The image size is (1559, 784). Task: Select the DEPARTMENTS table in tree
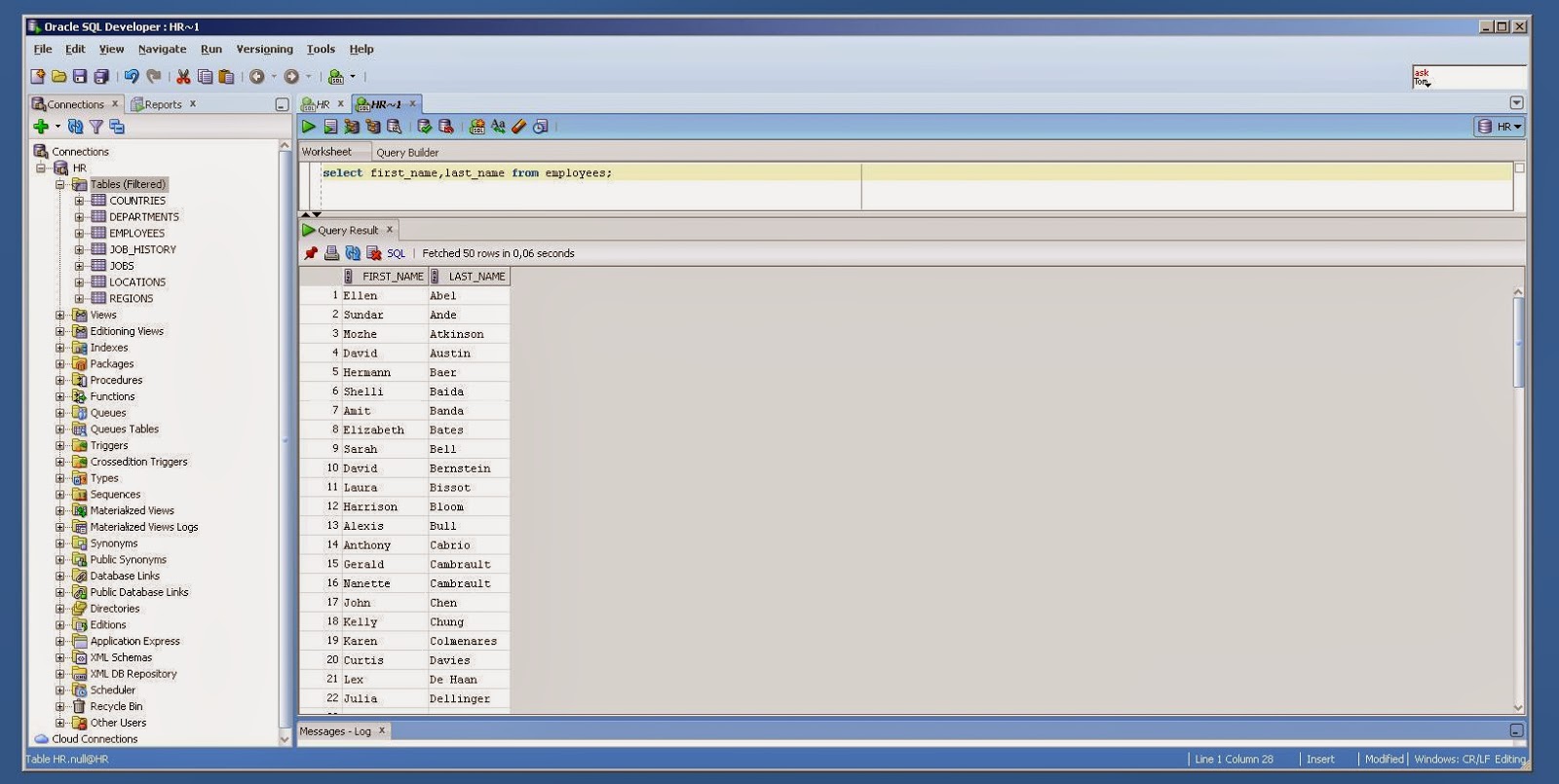(144, 217)
